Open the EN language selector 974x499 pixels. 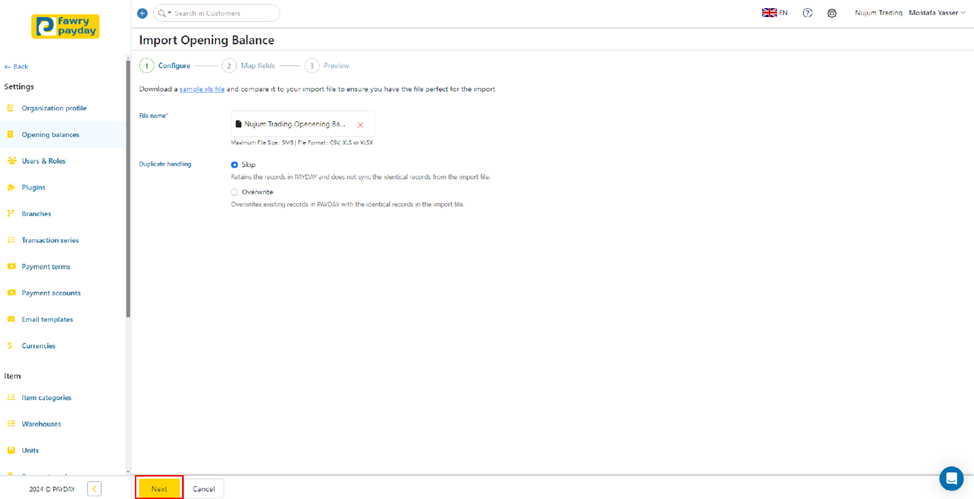(775, 13)
